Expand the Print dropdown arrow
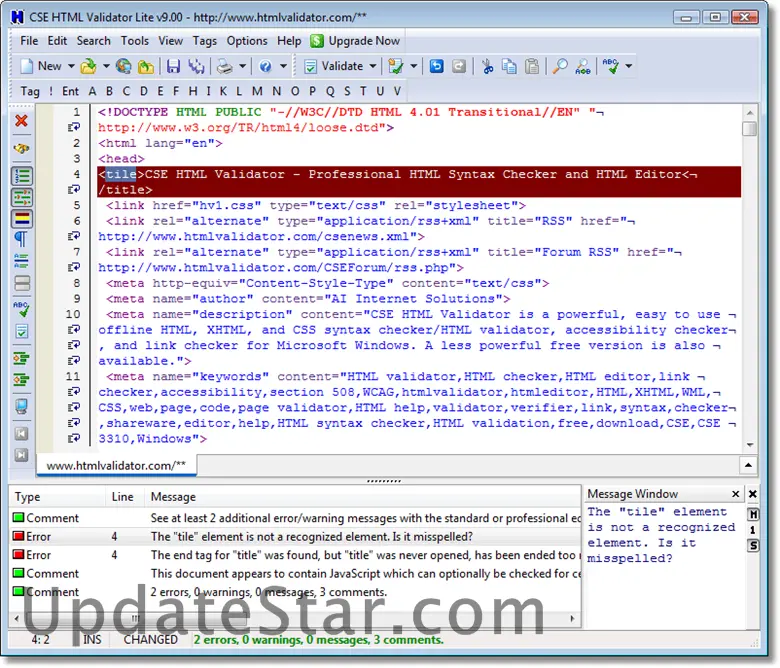This screenshot has height=668, width=780. coord(242,66)
